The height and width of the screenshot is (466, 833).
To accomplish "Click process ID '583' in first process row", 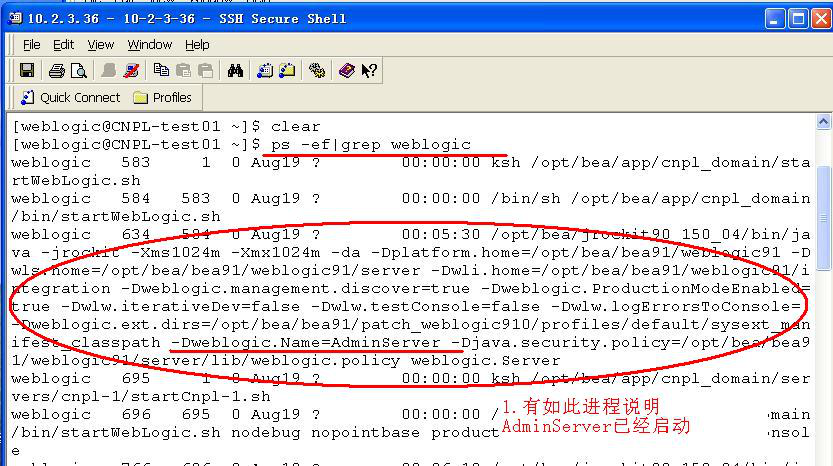I will coord(136,163).
